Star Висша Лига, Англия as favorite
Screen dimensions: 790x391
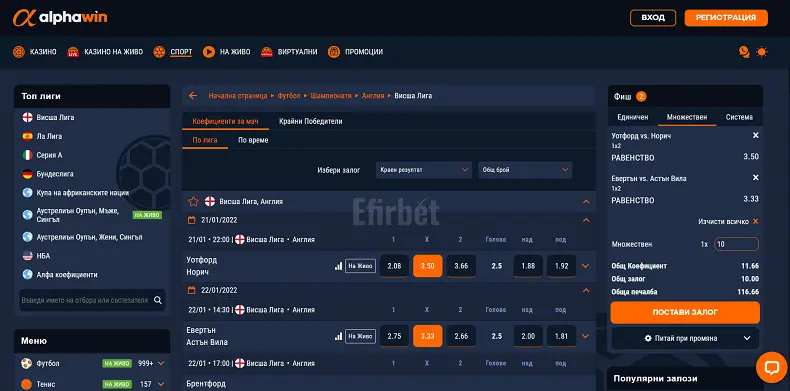pos(193,202)
